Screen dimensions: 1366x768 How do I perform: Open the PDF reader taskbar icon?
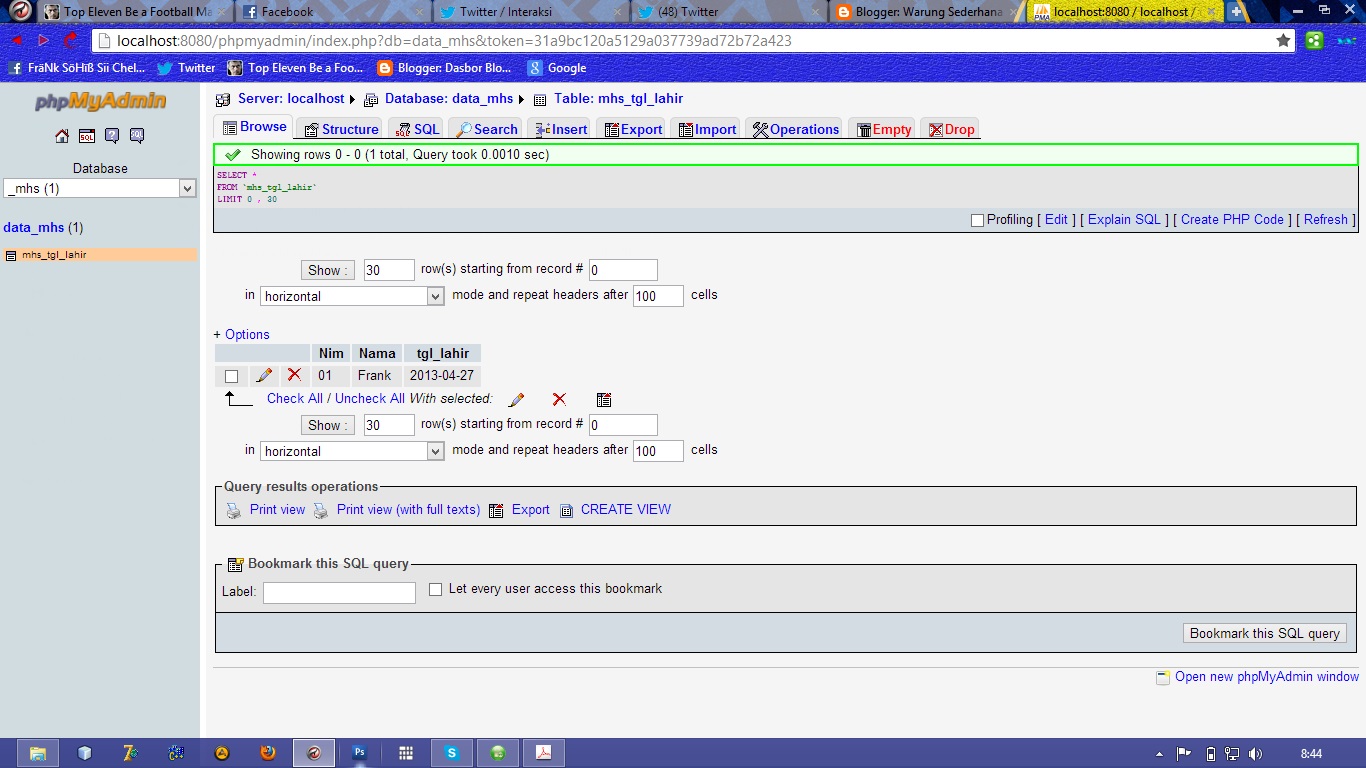click(545, 753)
